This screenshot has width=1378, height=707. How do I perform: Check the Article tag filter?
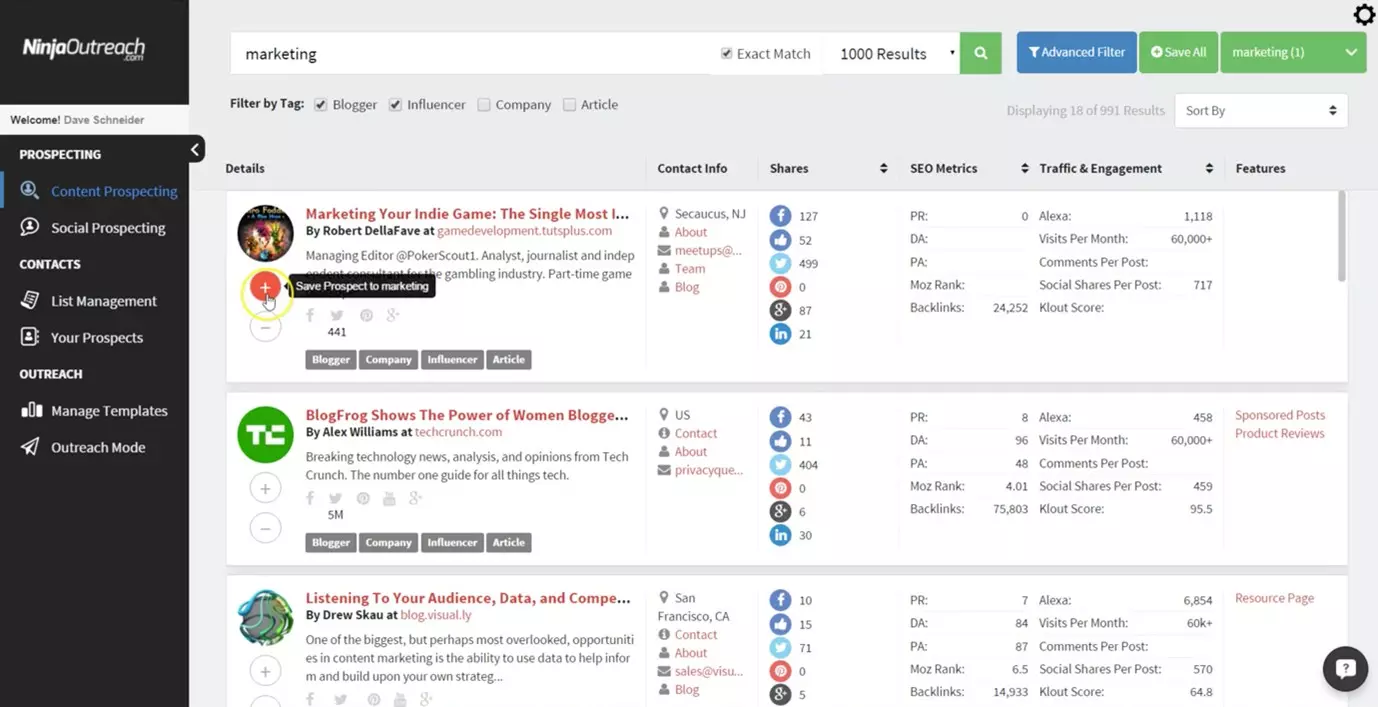pos(569,105)
